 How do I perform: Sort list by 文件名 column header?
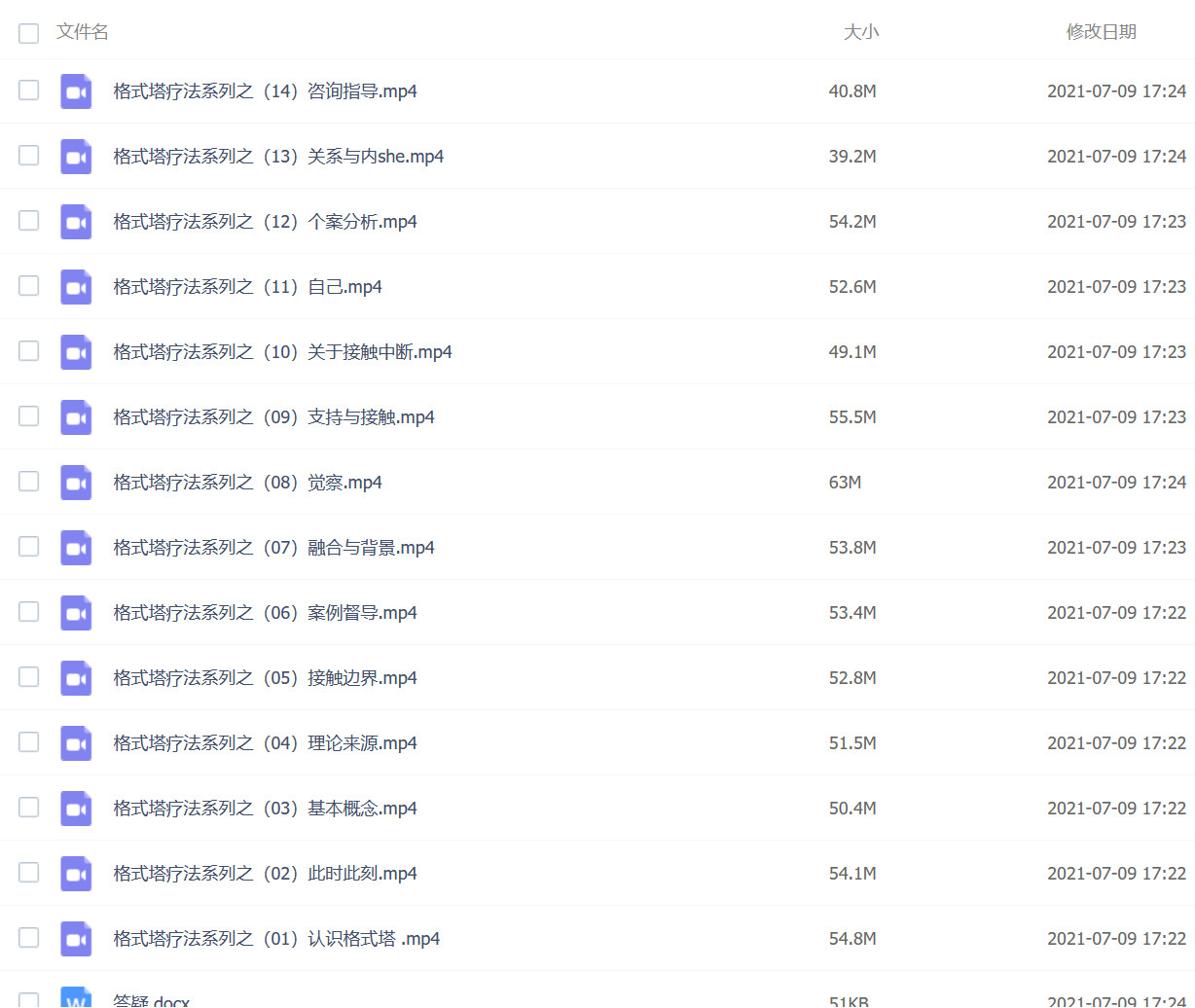(83, 32)
